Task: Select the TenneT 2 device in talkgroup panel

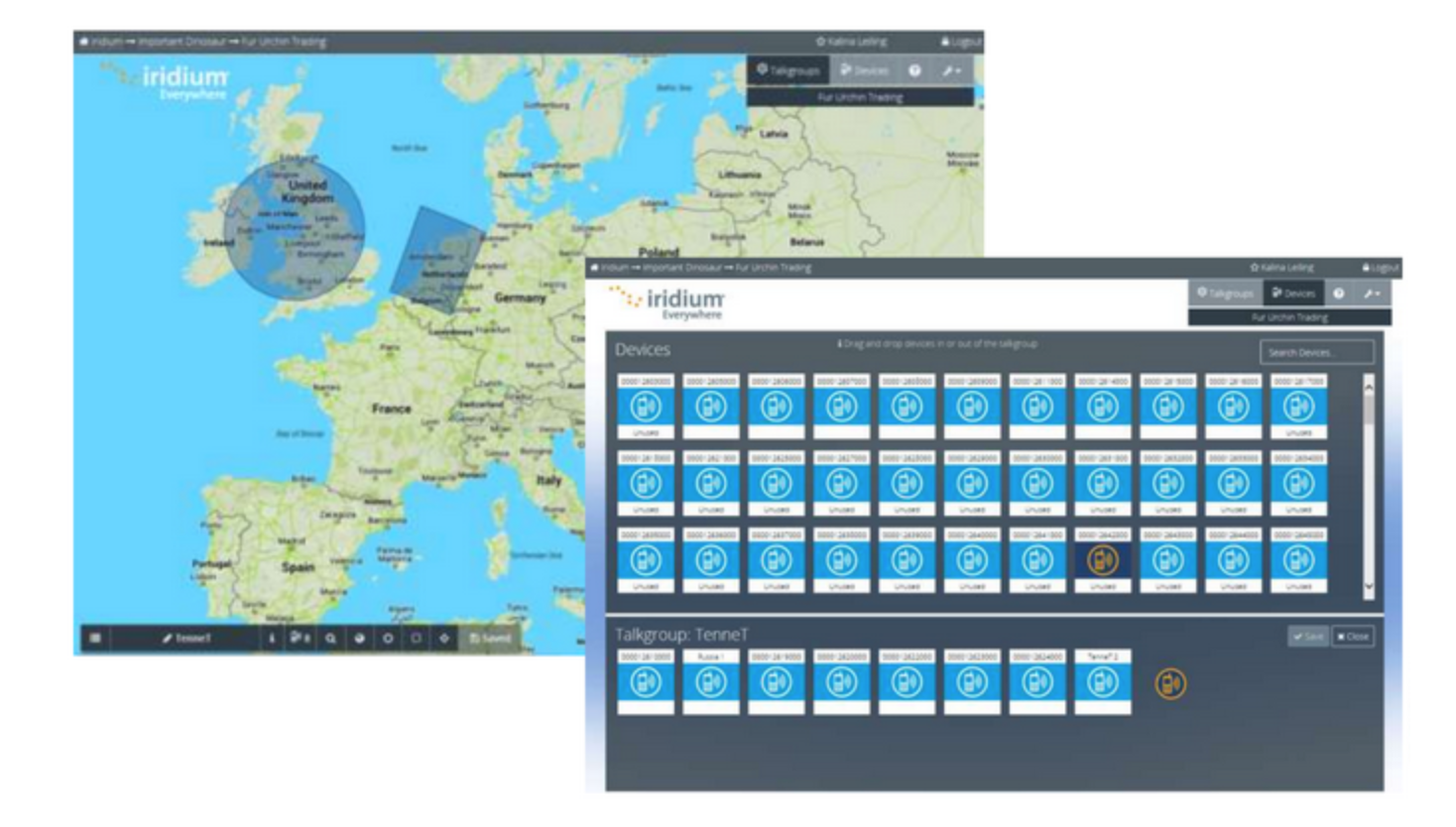Action: point(1102,682)
